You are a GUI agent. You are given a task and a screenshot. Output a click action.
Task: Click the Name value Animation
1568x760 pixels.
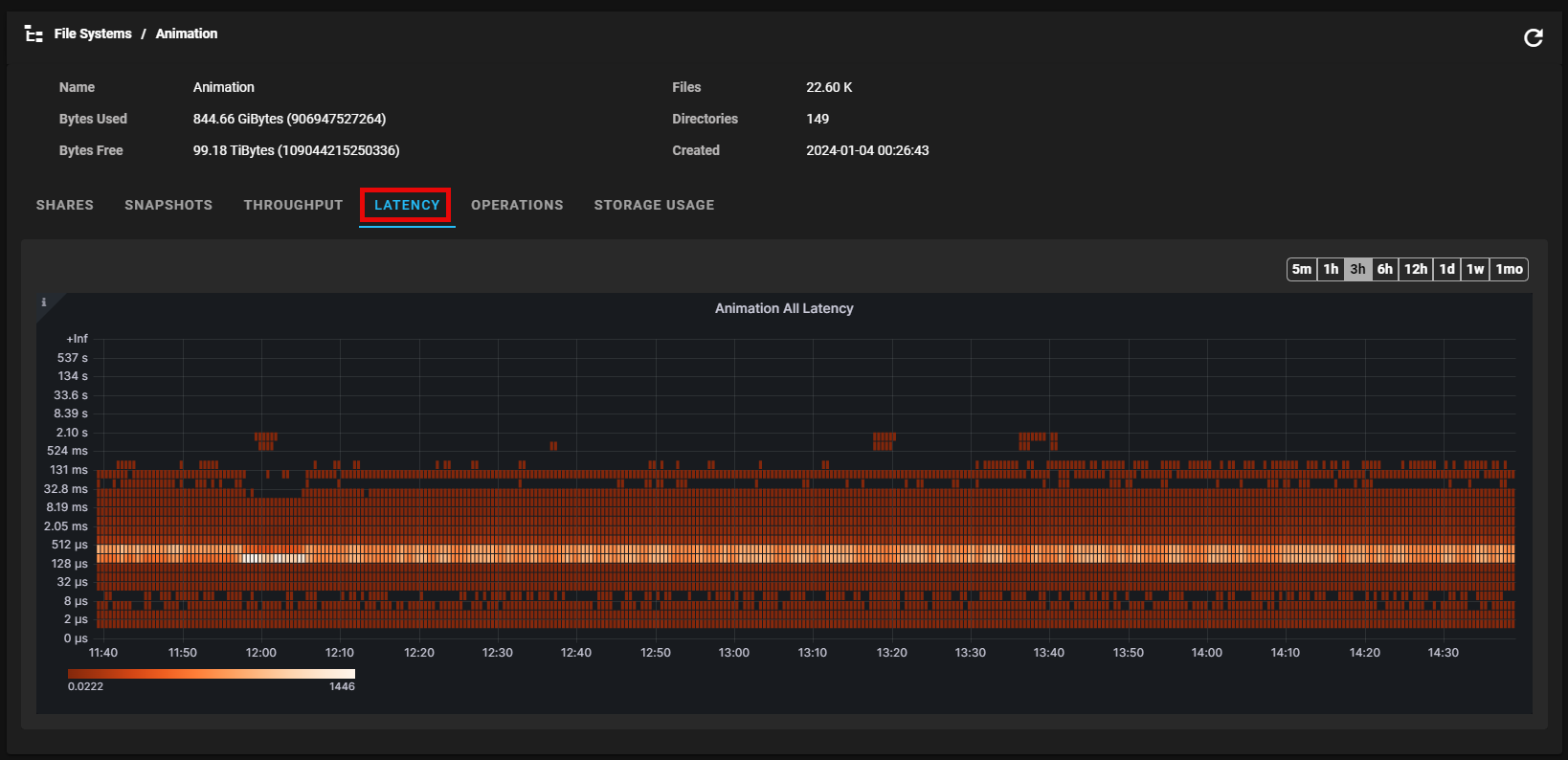224,87
